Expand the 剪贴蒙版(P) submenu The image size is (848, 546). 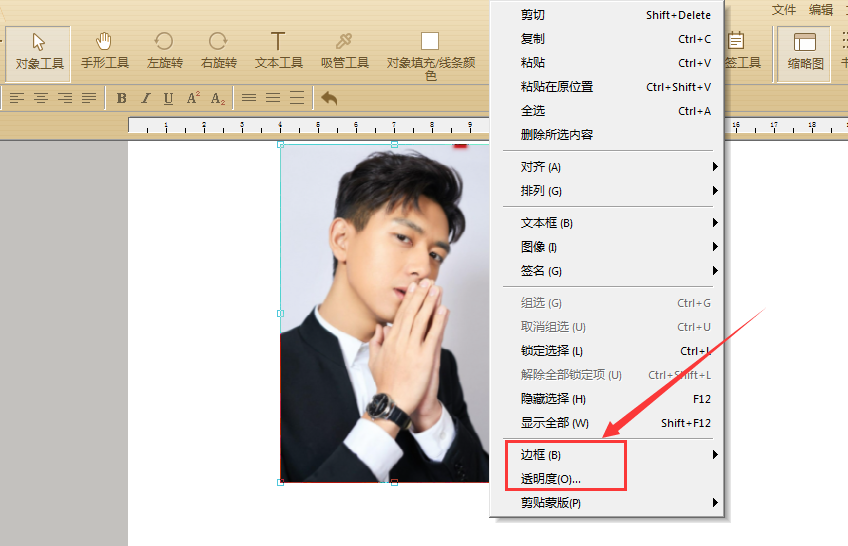(x=607, y=503)
